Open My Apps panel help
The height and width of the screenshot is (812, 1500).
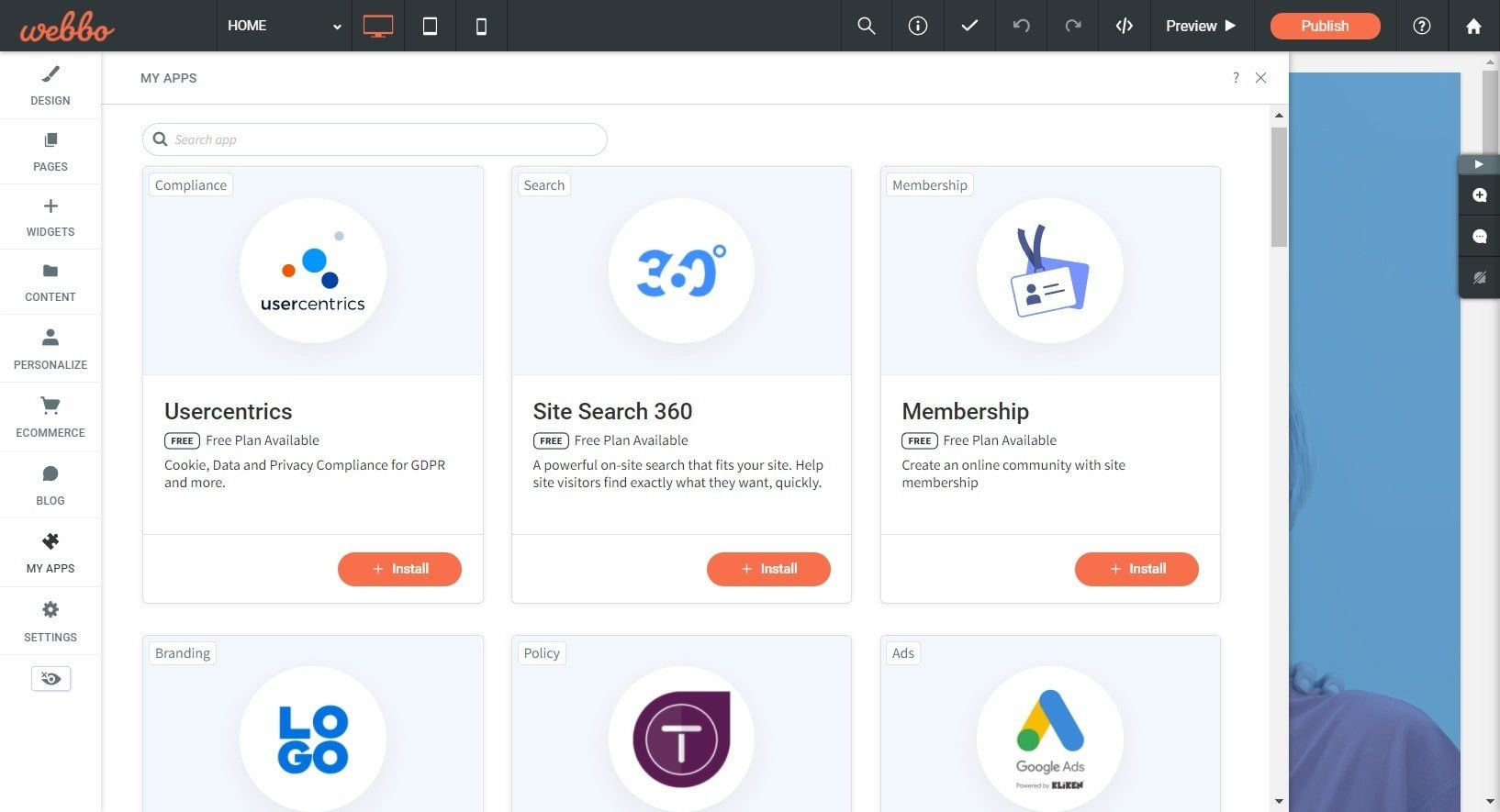[x=1236, y=78]
